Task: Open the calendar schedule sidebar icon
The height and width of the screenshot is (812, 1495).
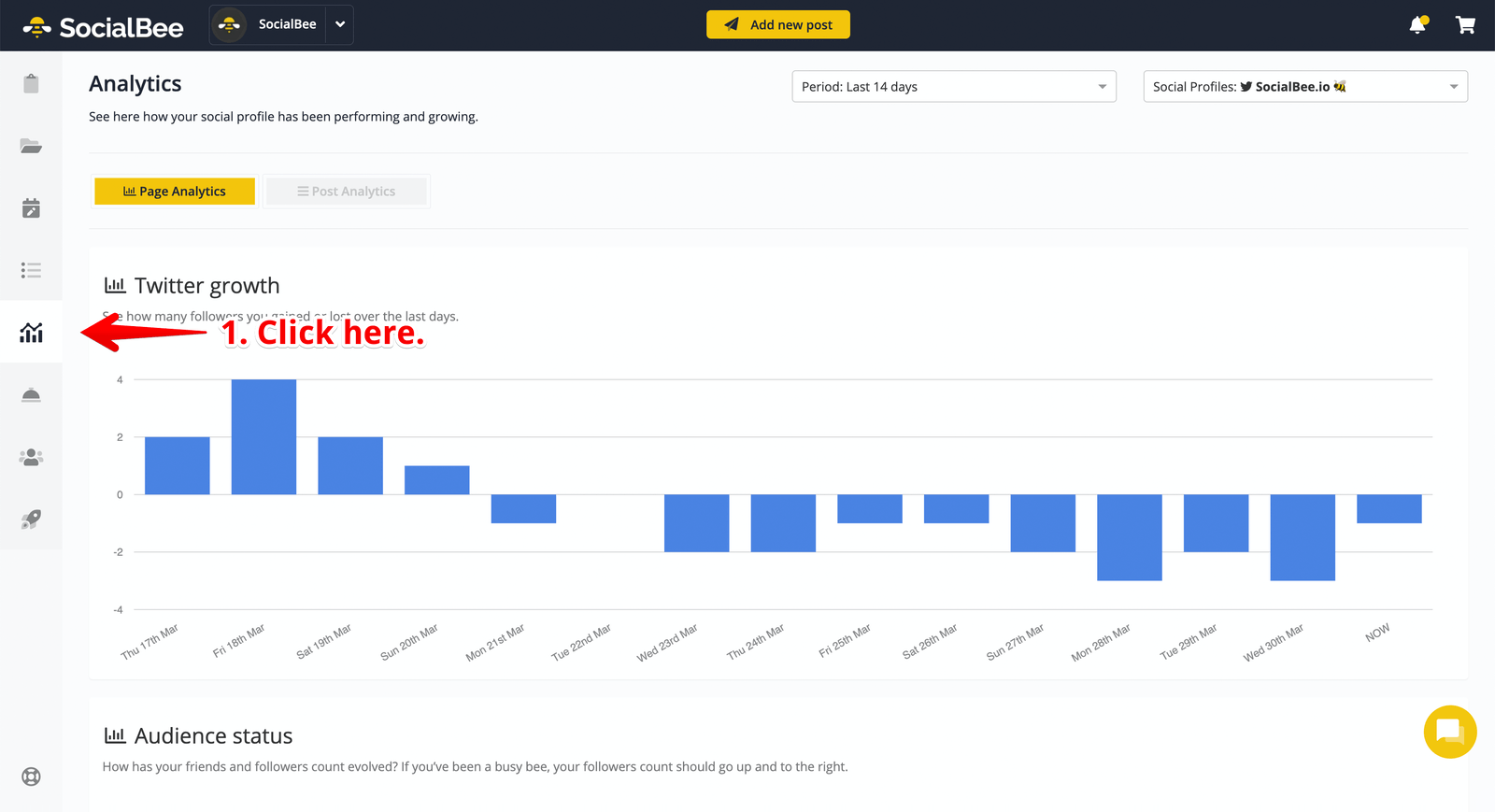Action: (x=31, y=207)
